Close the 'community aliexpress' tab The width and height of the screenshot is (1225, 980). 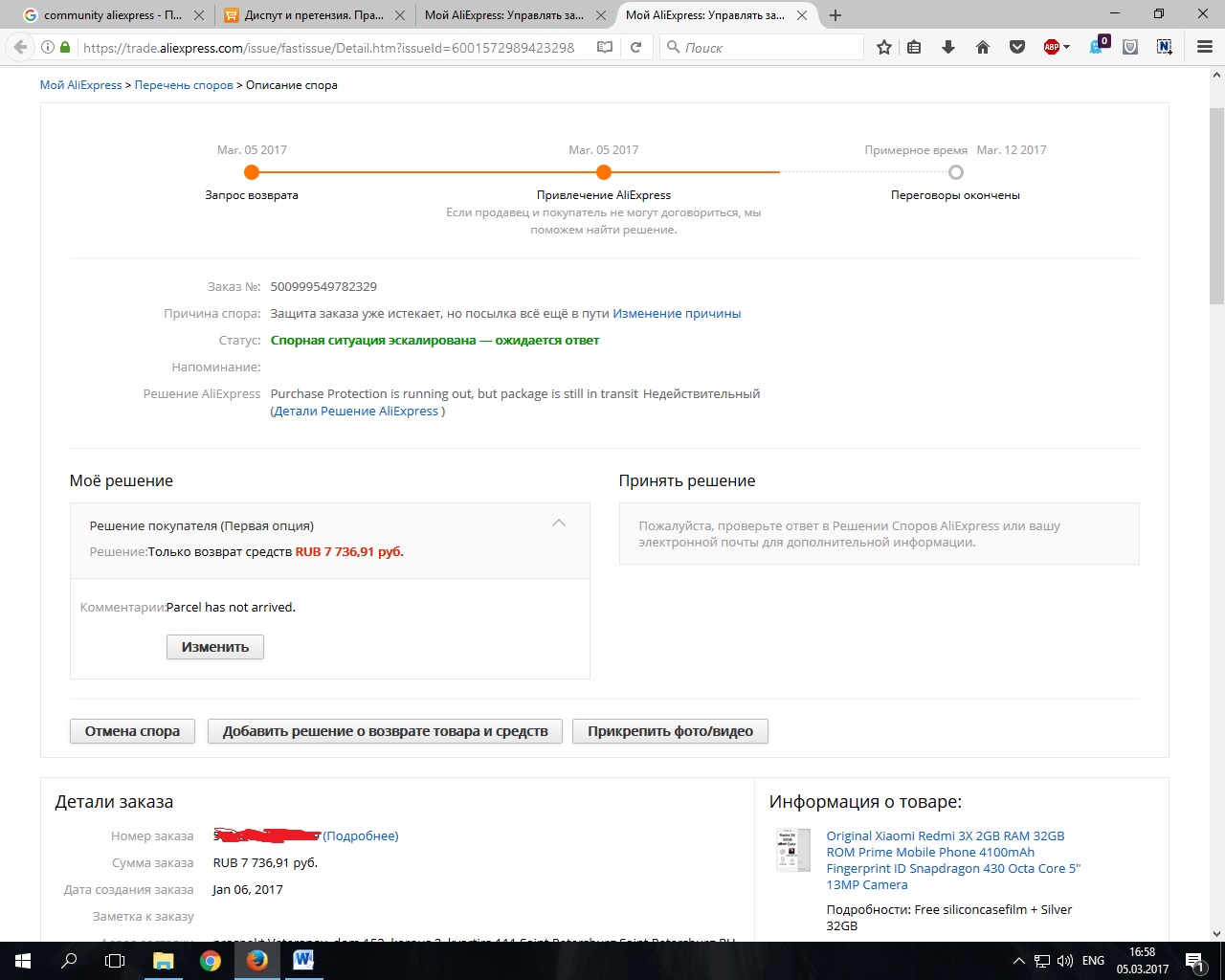click(x=199, y=15)
